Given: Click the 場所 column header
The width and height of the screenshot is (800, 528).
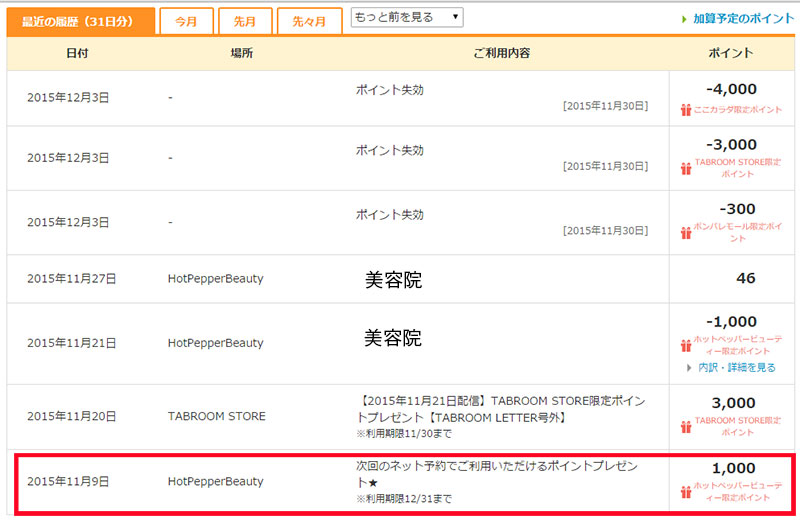Looking at the screenshot, I should click(242, 53).
